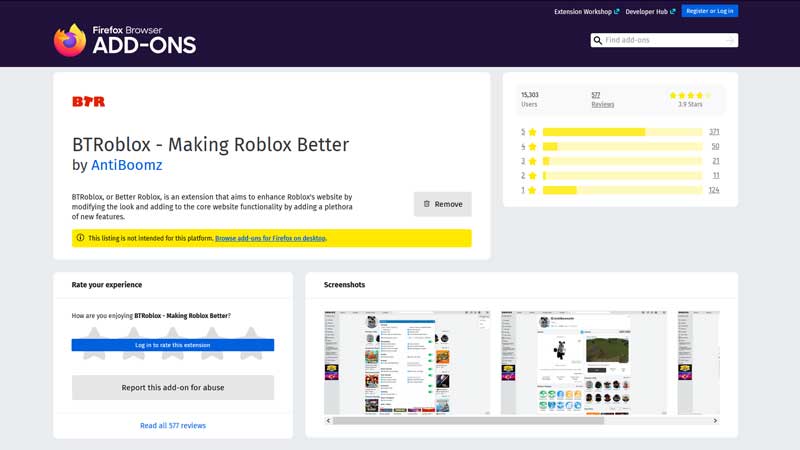Open the second screenshot thumbnail

point(584,363)
